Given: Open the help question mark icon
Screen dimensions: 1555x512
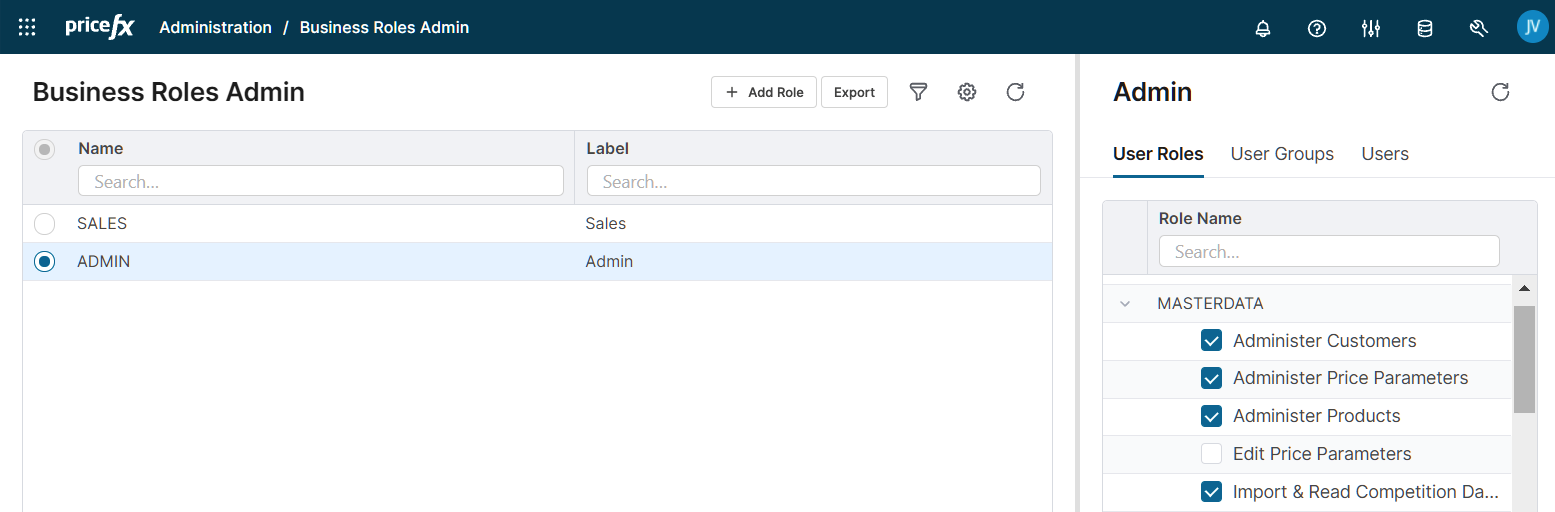Looking at the screenshot, I should (1317, 28).
